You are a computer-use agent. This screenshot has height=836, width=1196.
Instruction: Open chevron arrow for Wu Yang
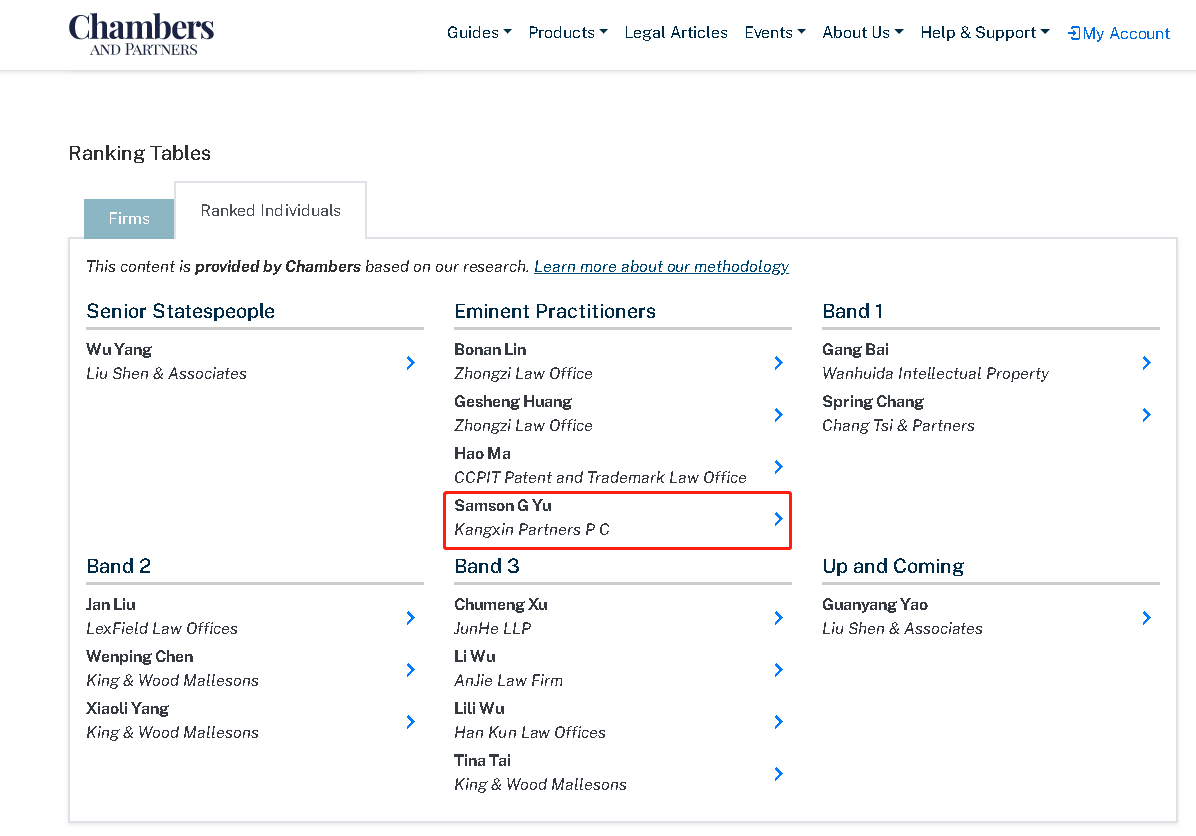coord(410,363)
